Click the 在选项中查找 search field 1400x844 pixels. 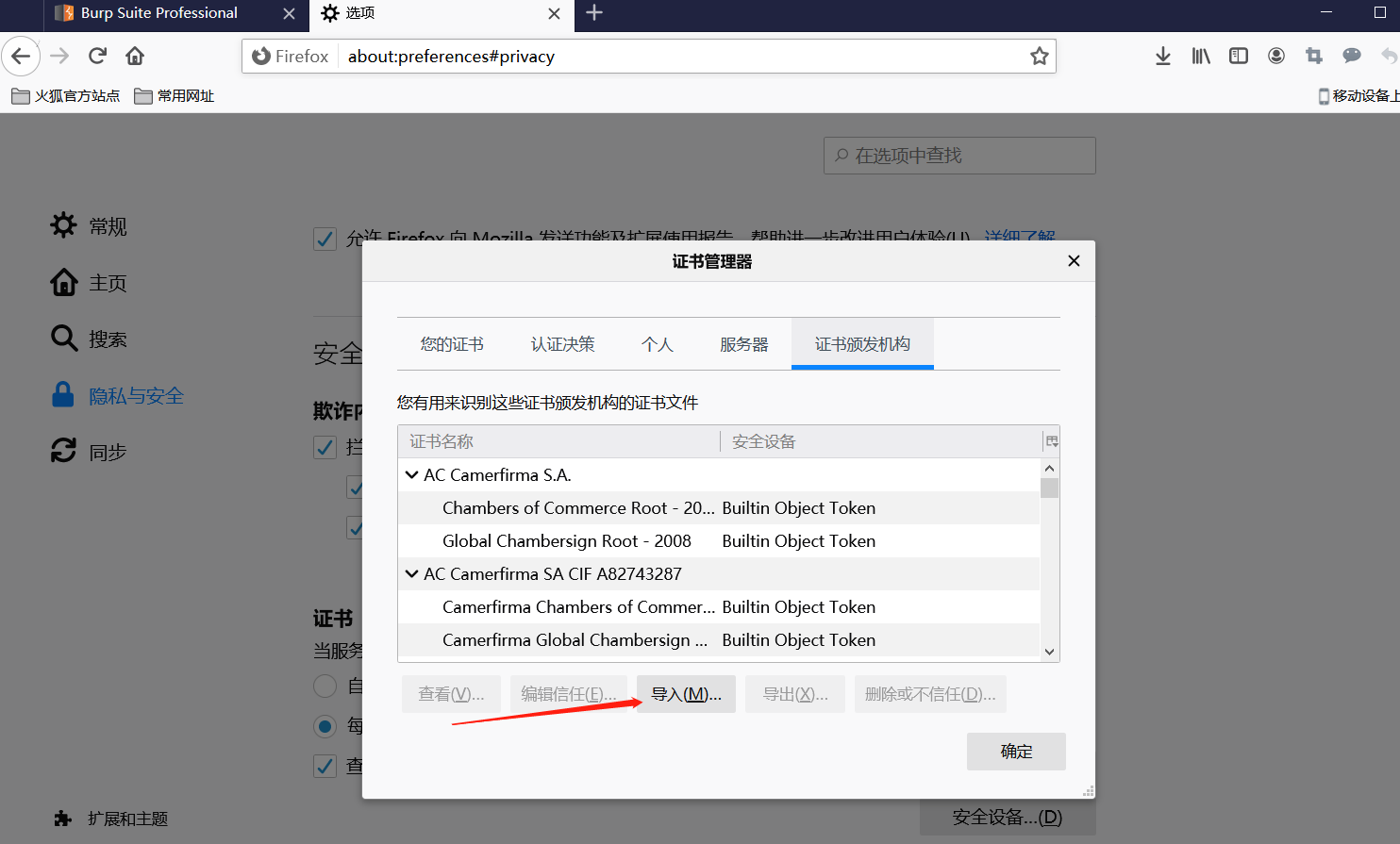click(958, 155)
